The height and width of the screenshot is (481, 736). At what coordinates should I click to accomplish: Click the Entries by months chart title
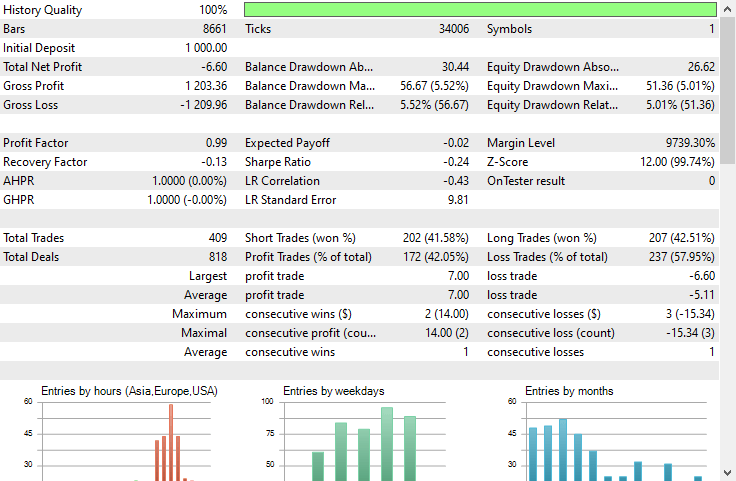coord(569,391)
